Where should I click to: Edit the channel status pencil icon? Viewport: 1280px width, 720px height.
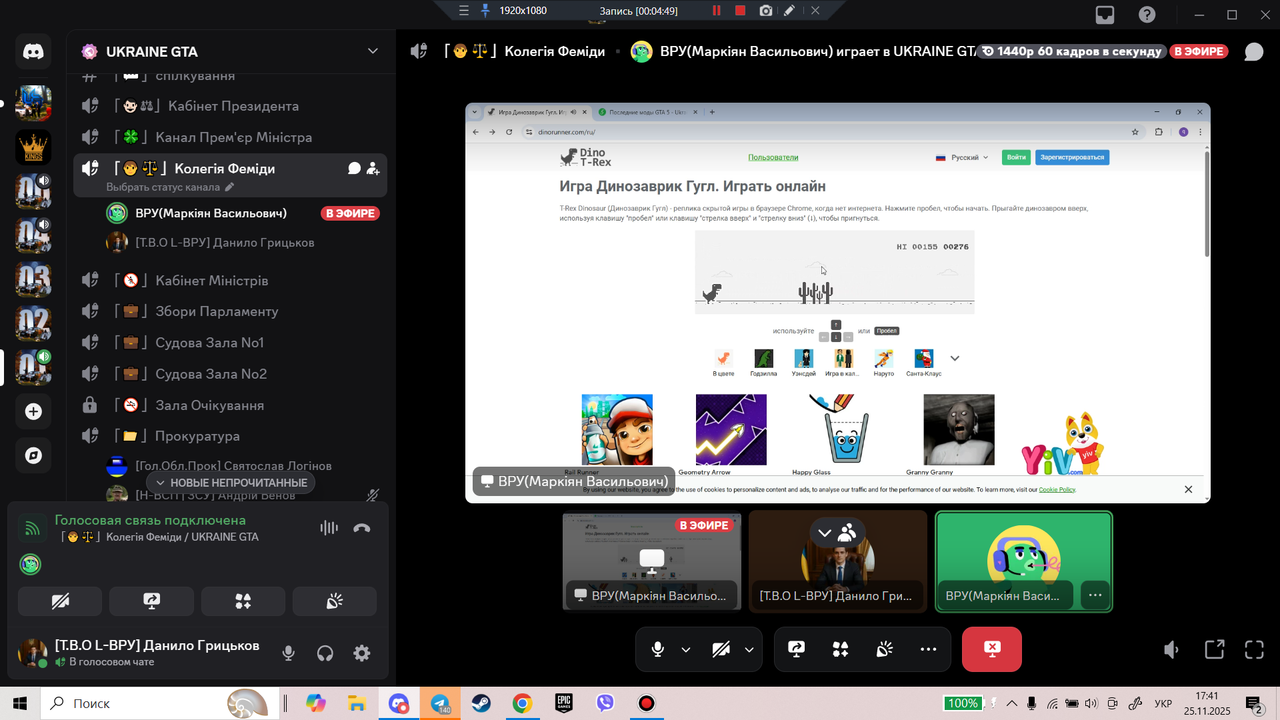pos(229,187)
